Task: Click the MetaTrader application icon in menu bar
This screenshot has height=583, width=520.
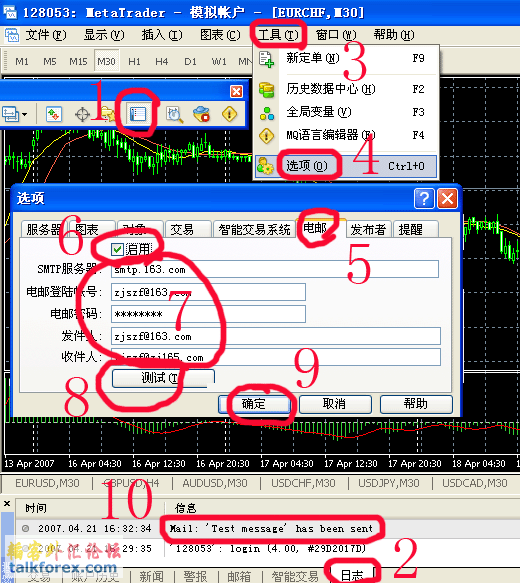Action: pos(12,35)
